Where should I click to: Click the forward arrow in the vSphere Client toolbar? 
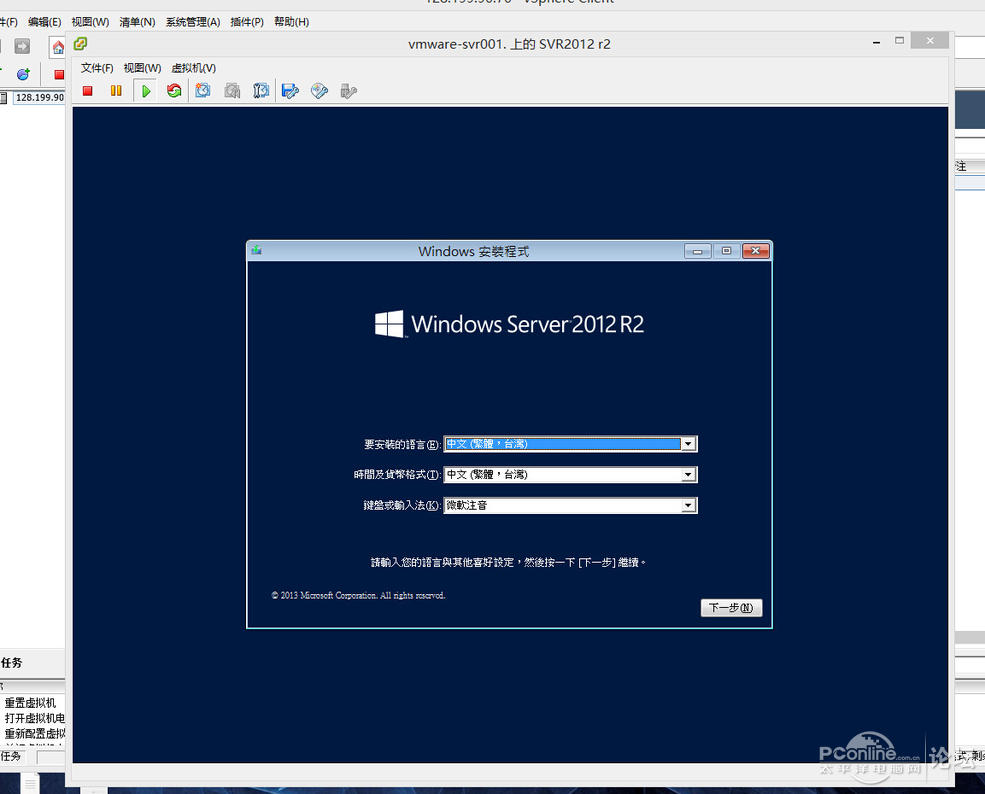point(22,46)
